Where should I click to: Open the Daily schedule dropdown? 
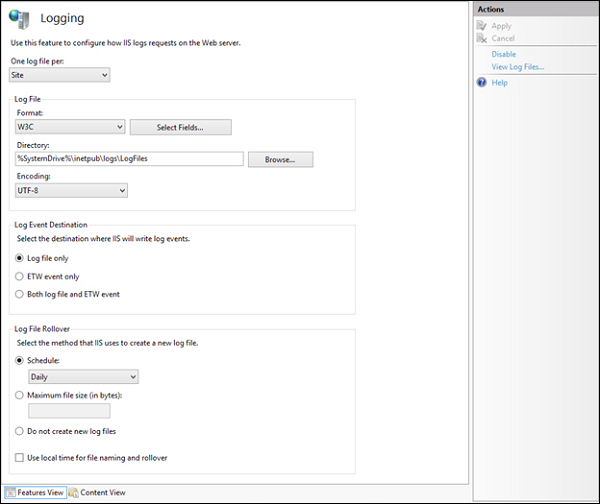(x=83, y=377)
